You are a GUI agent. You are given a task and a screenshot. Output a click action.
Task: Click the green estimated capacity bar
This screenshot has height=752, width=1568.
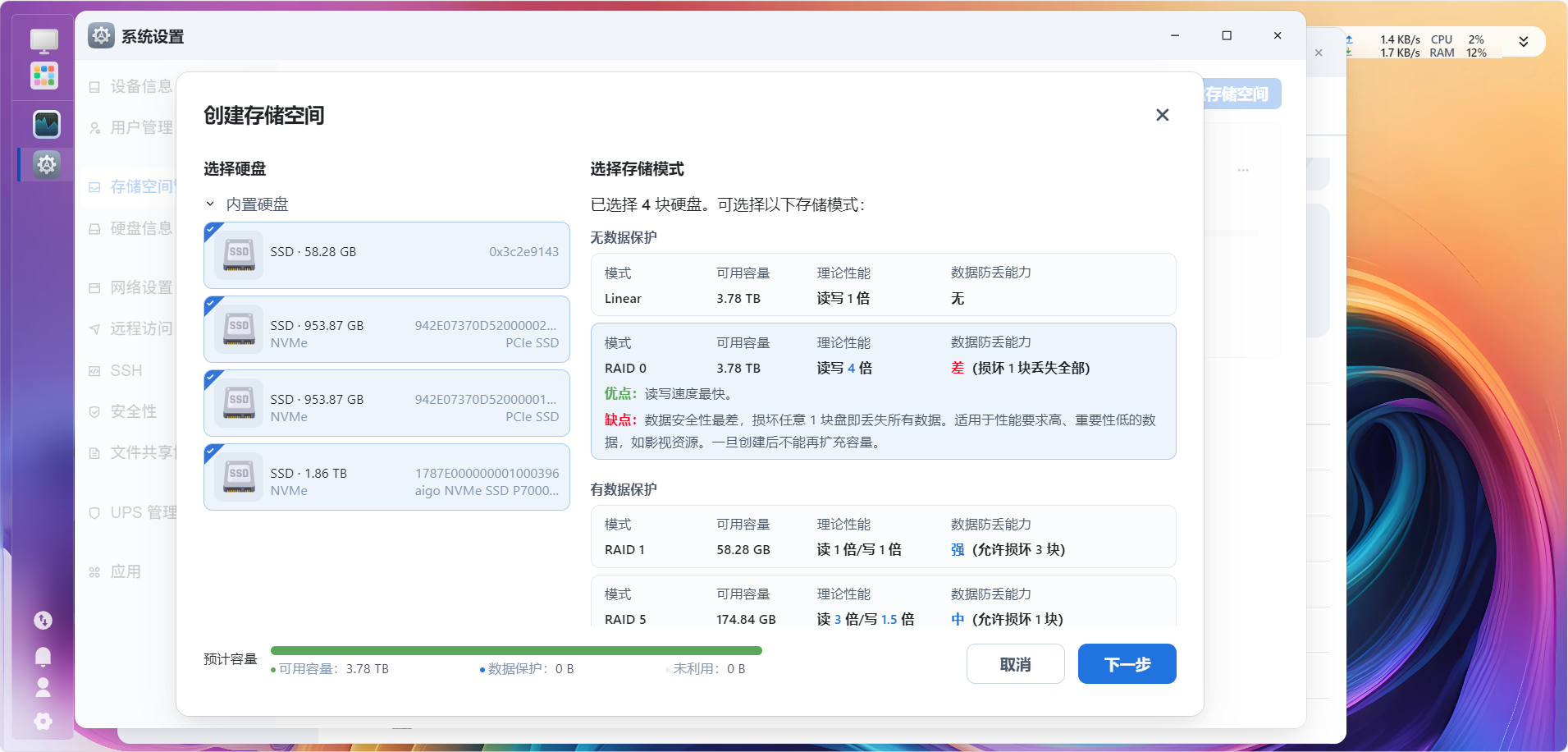click(x=516, y=651)
